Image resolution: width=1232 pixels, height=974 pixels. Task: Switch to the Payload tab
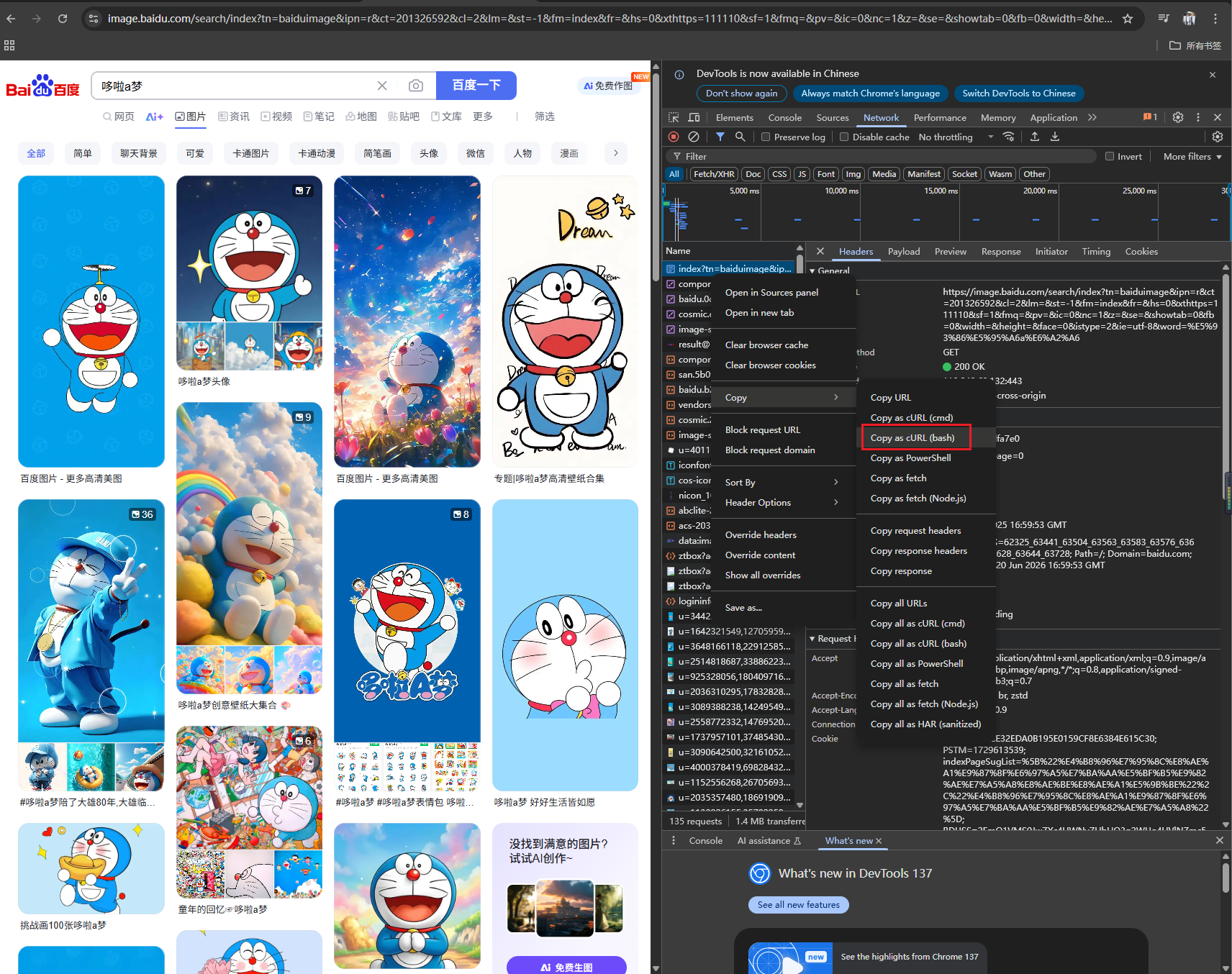tap(904, 252)
